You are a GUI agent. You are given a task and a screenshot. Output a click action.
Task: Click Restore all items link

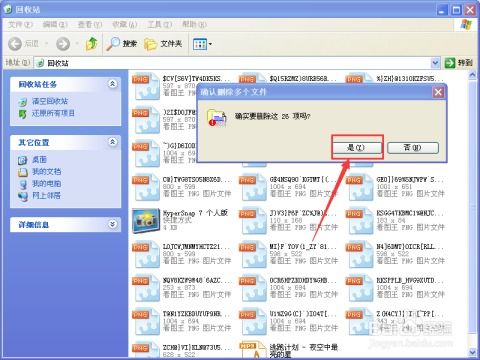pyautogui.click(x=53, y=113)
